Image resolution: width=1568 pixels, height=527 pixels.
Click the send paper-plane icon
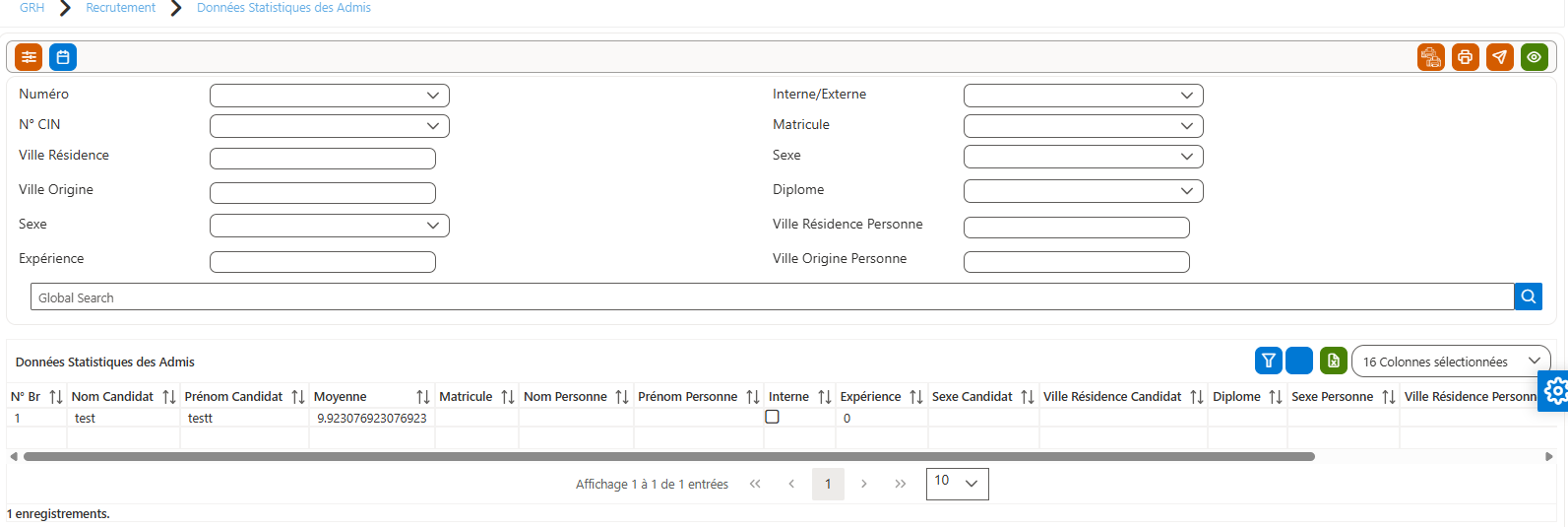click(x=1500, y=57)
